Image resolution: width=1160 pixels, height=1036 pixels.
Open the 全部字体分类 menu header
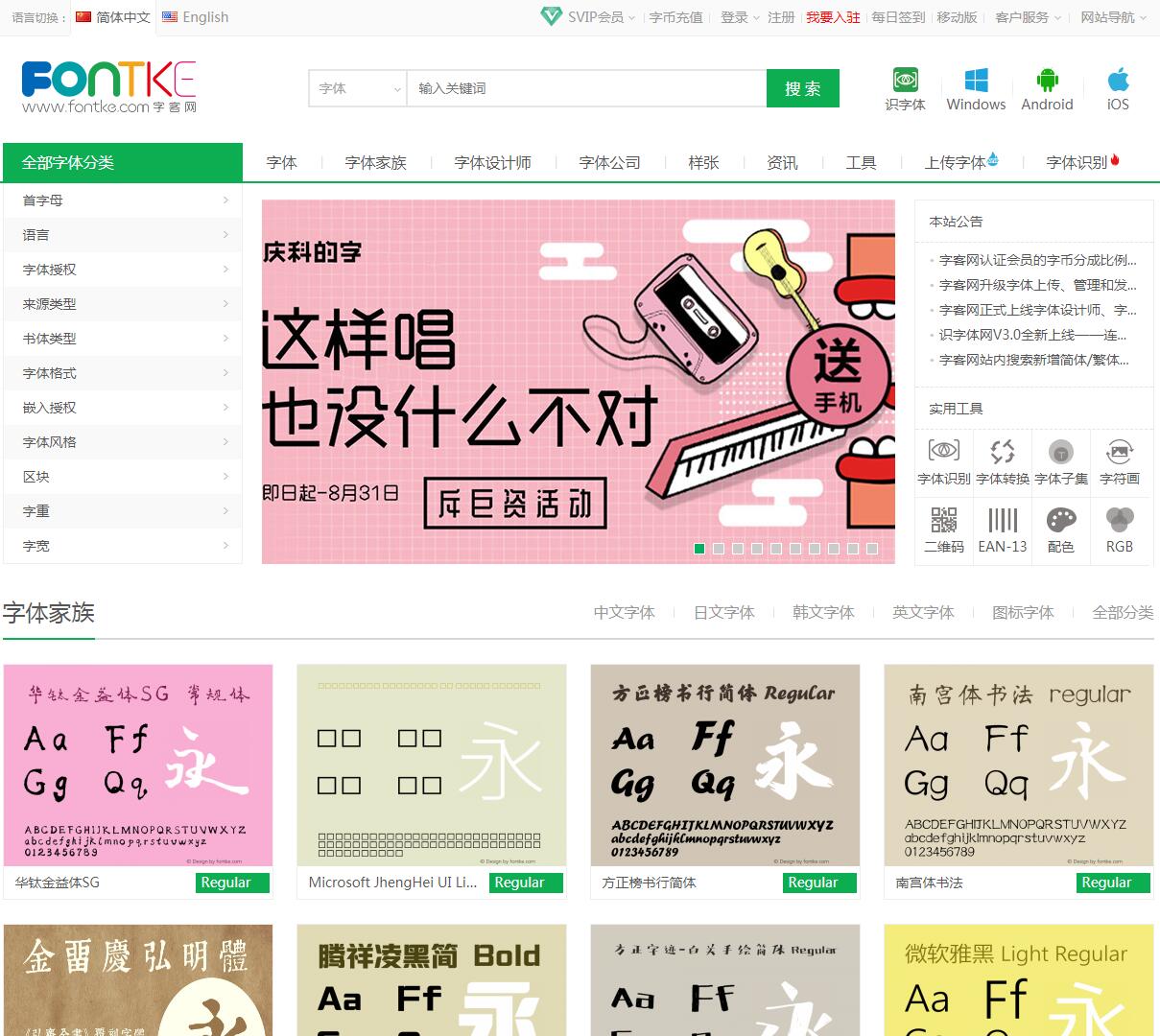coord(123,163)
